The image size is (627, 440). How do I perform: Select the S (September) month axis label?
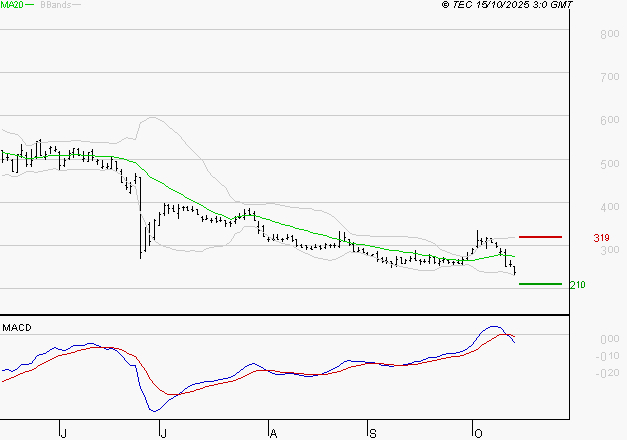[371, 432]
